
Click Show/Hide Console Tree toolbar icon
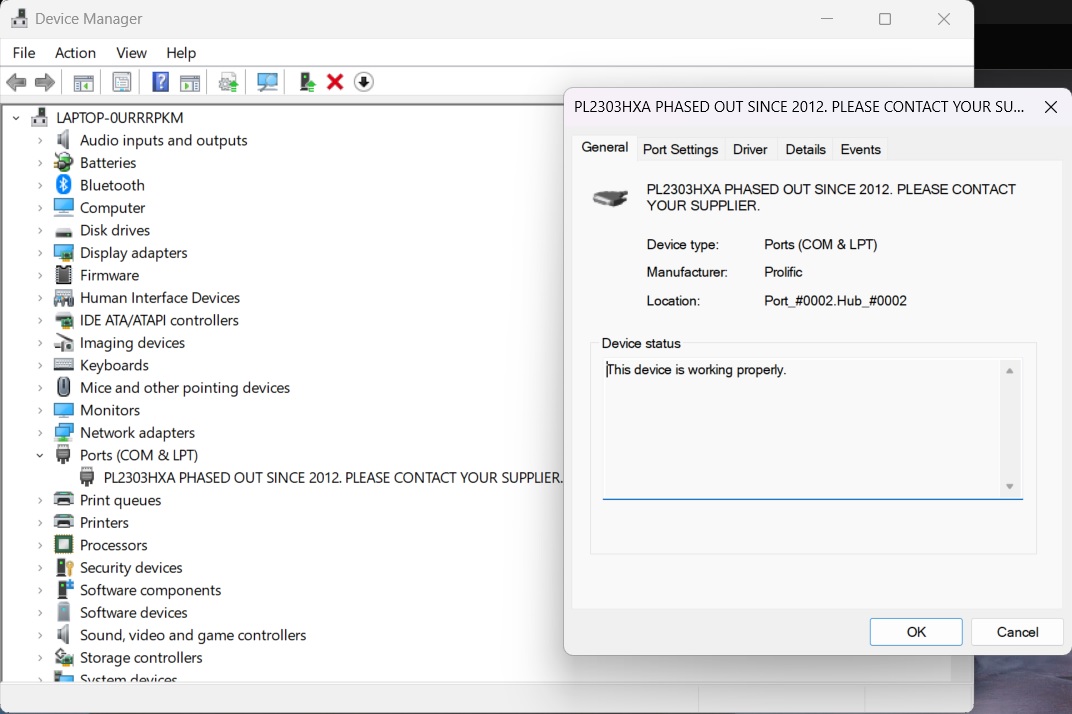(83, 83)
